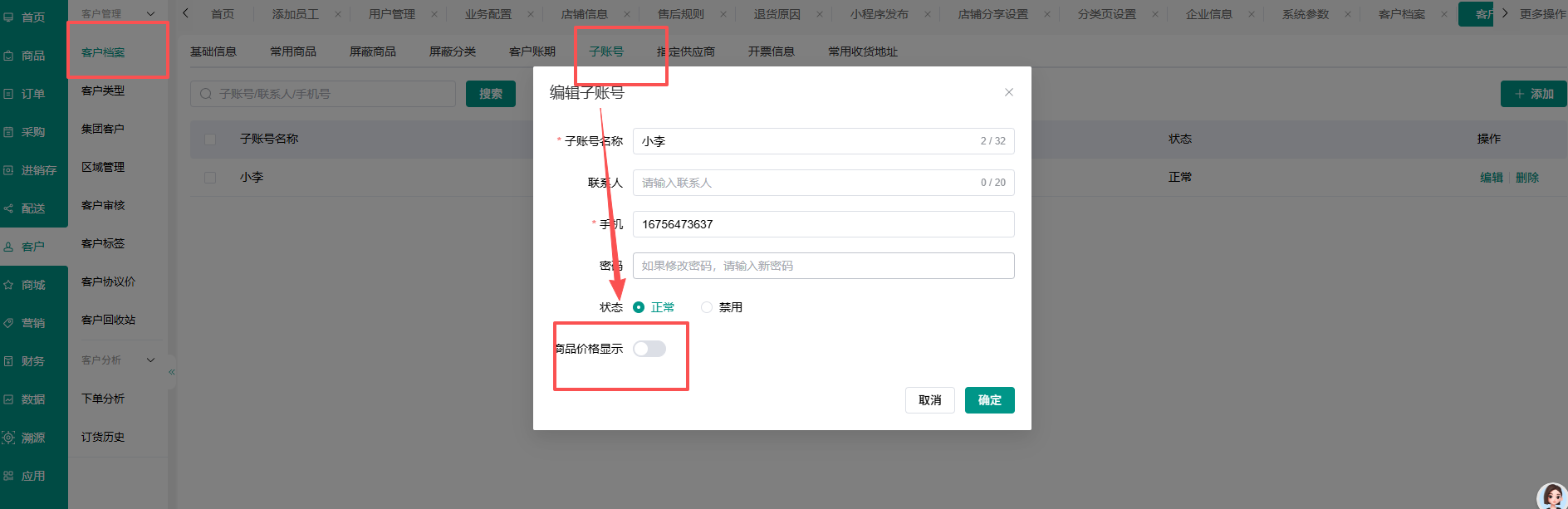Toggle the 商品价格显示 switch
This screenshot has width=1568, height=509.
click(649, 349)
